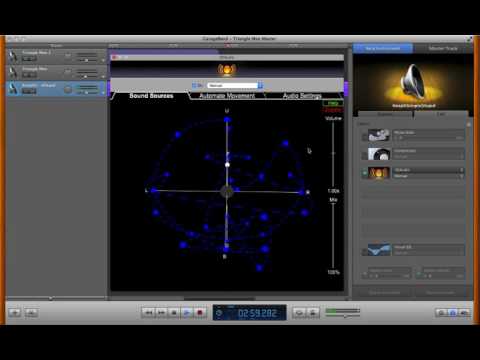The image size is (480, 360).
Task: Adjust the third track's volume slider
Action: point(87,92)
